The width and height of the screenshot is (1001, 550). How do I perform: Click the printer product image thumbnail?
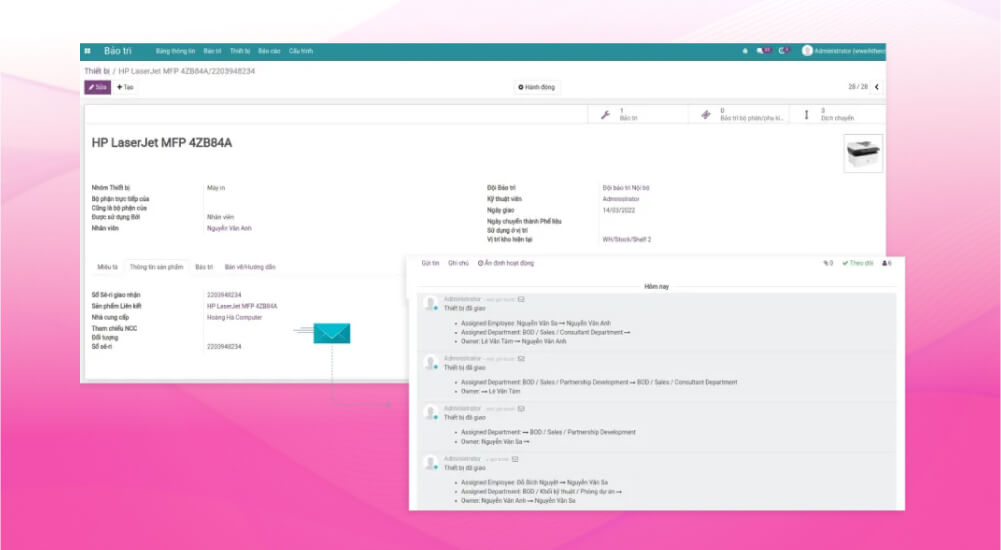[x=863, y=153]
